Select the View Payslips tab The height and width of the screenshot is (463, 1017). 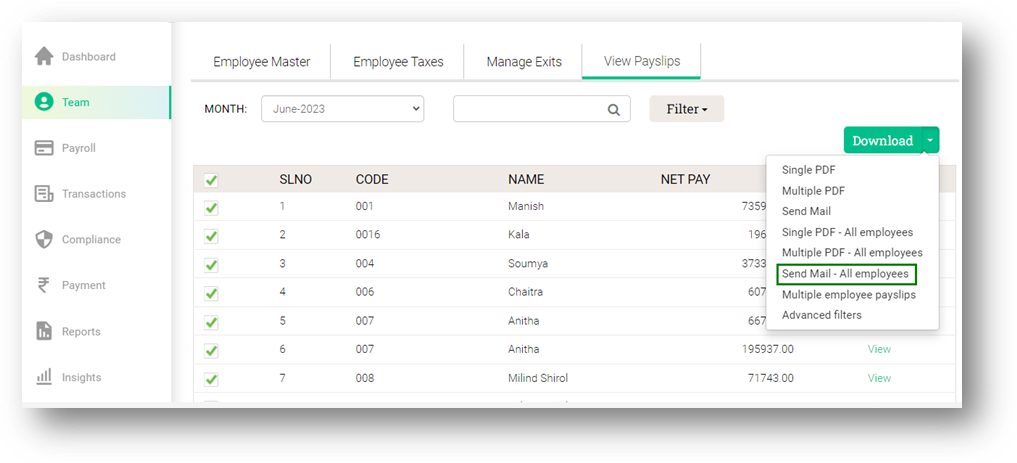(x=641, y=62)
